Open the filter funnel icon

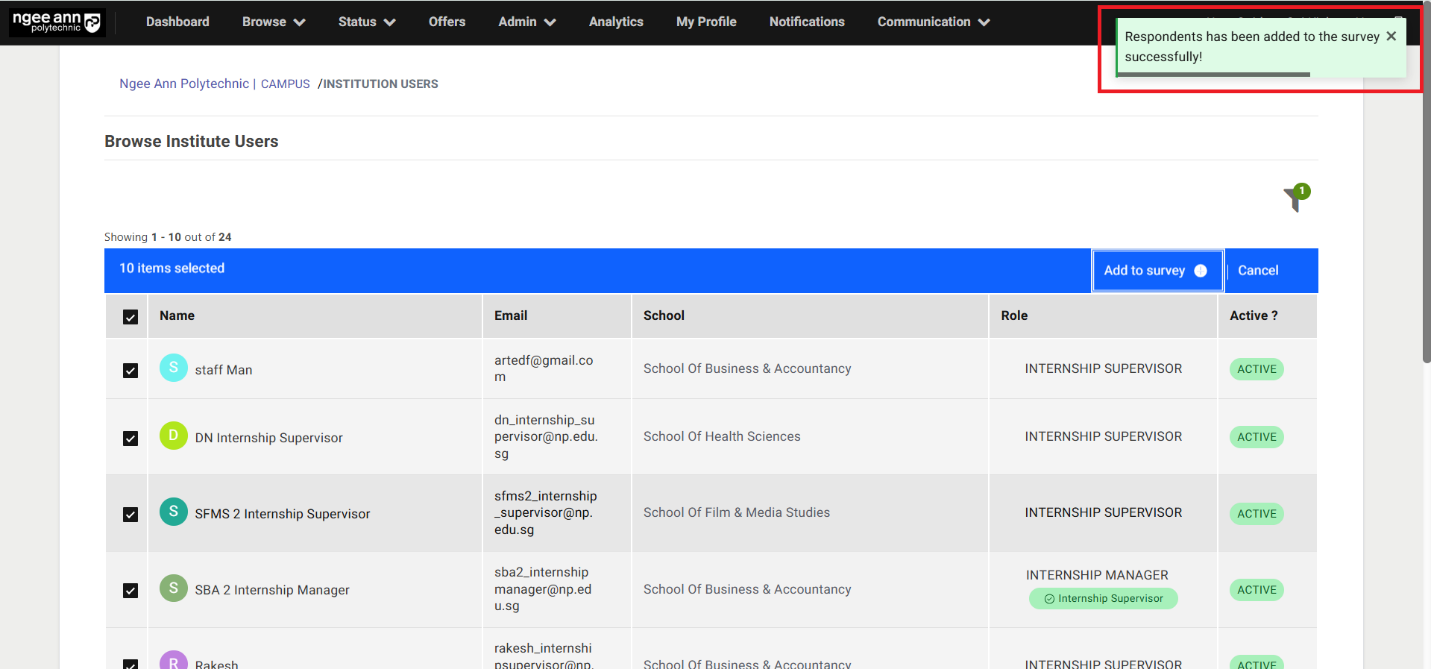pyautogui.click(x=1294, y=200)
